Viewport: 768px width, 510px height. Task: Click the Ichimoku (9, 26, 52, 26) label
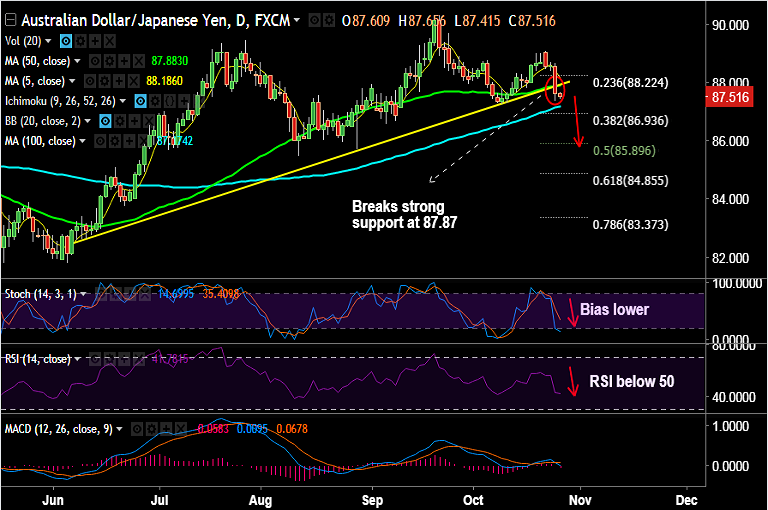60,101
